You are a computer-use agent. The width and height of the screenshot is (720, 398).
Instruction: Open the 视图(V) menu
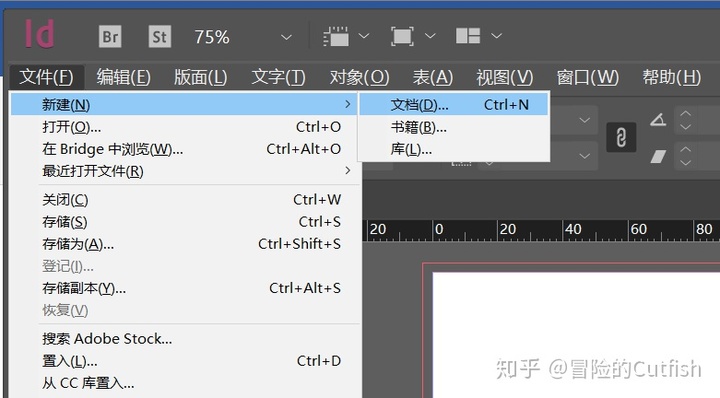pos(504,77)
